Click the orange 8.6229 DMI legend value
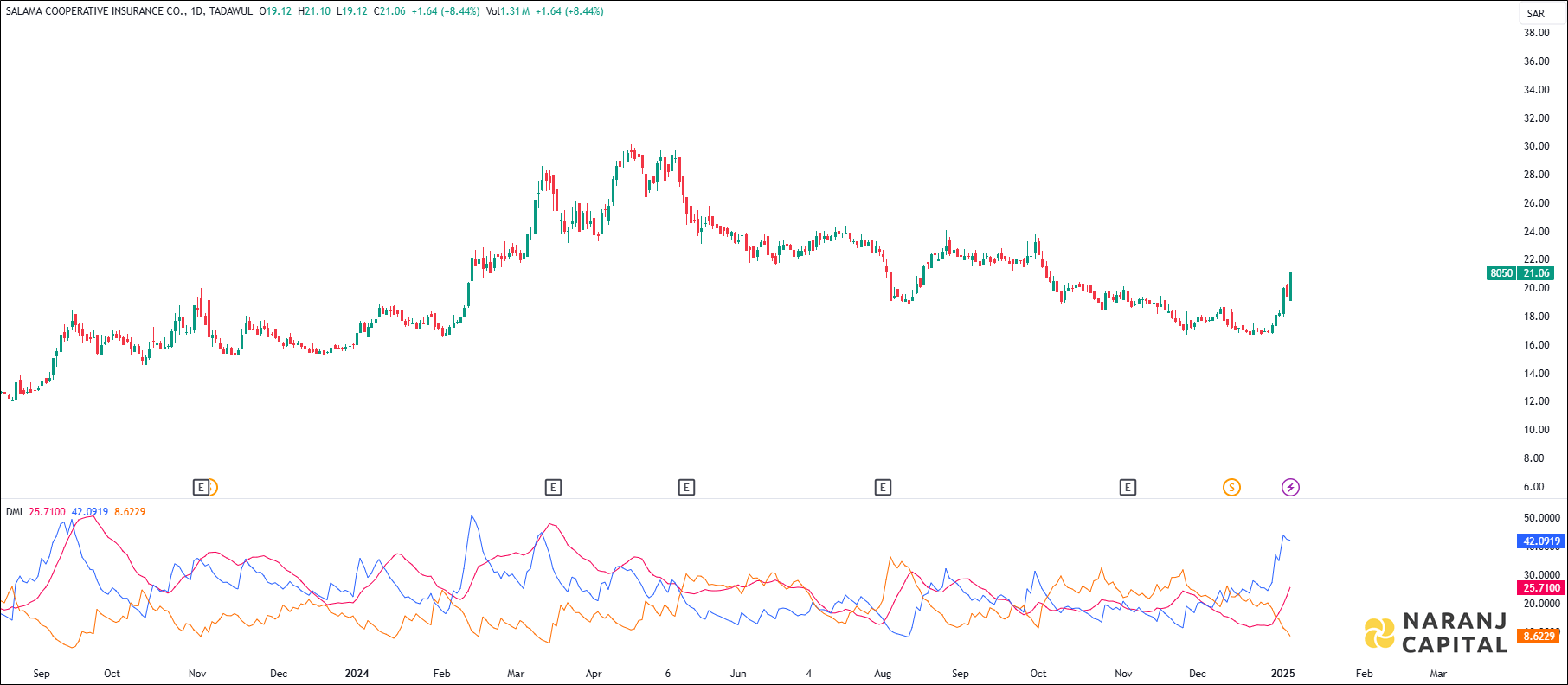 130,512
